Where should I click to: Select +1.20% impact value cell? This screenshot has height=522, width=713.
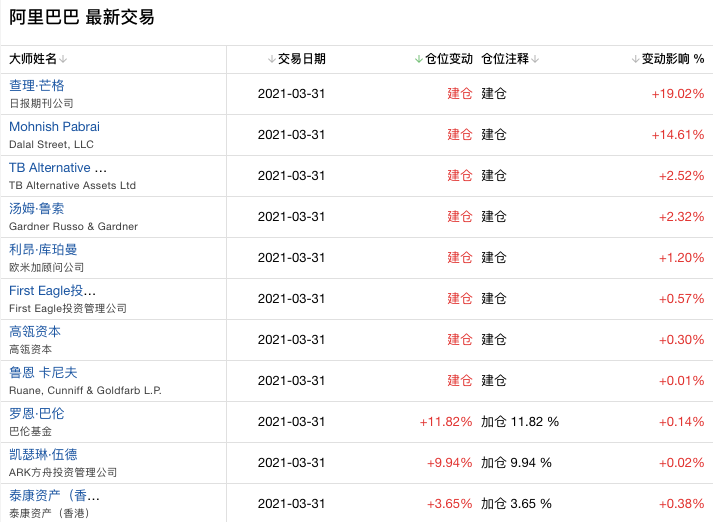(682, 258)
